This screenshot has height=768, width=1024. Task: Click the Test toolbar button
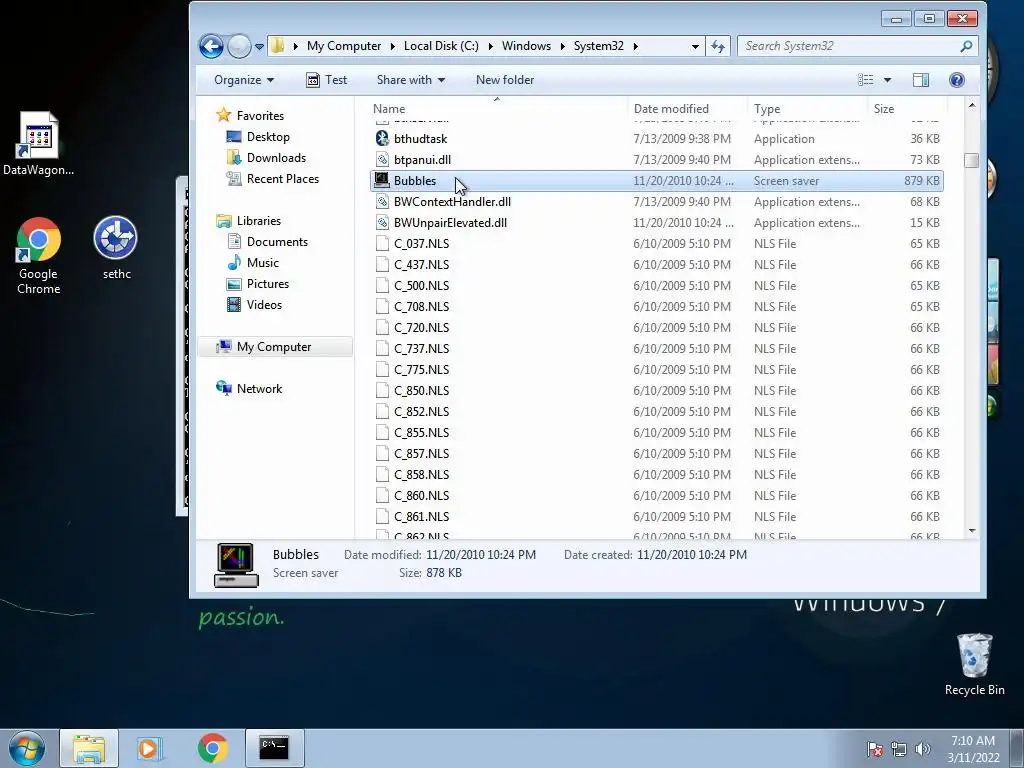327,80
